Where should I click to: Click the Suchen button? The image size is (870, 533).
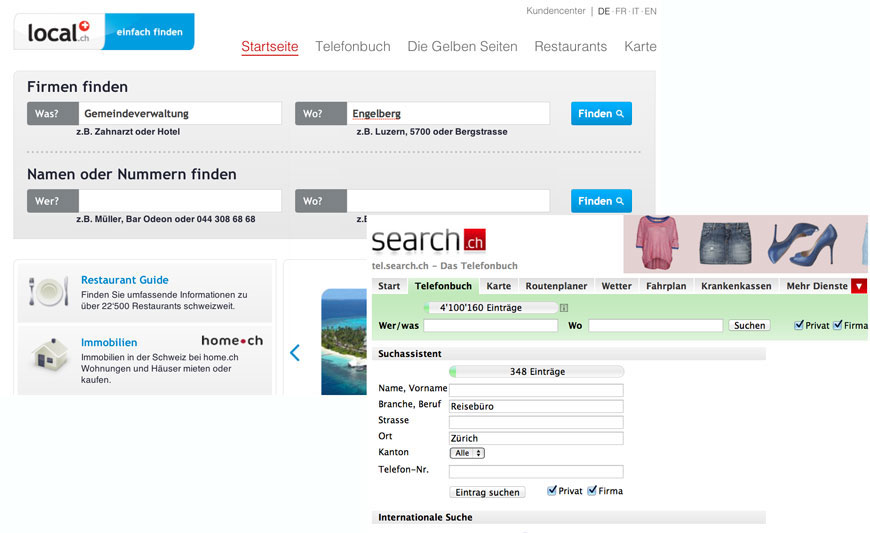[x=750, y=326]
